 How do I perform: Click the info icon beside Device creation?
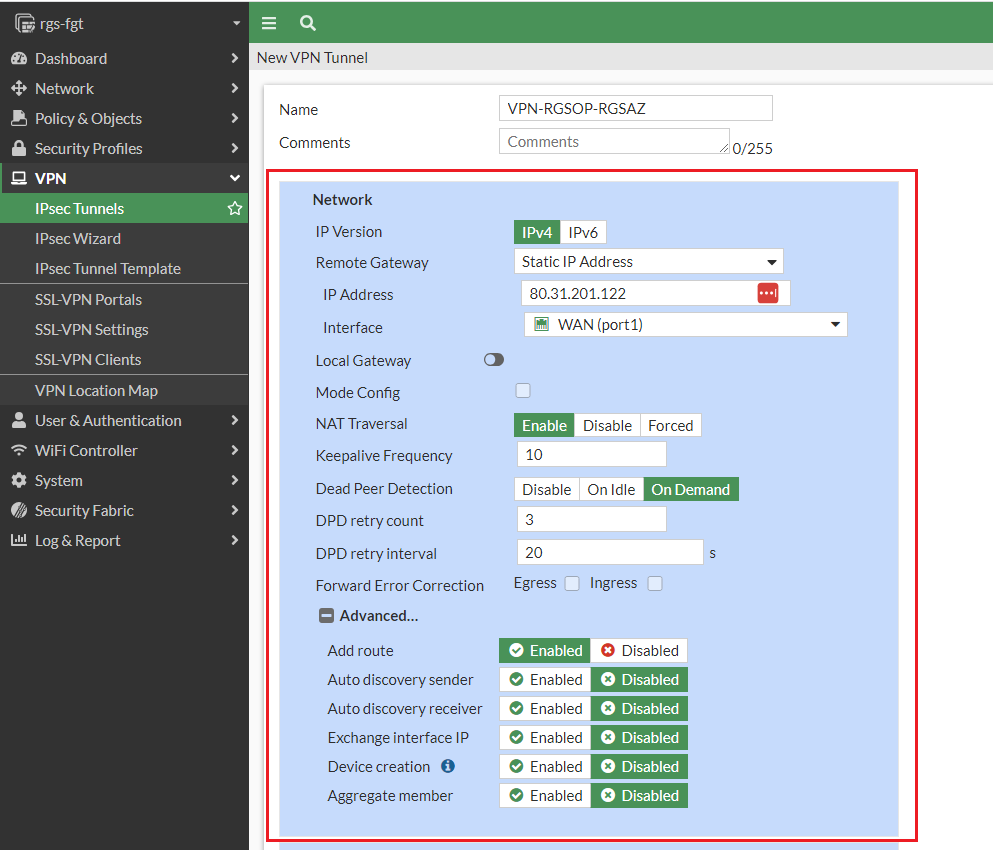[447, 766]
